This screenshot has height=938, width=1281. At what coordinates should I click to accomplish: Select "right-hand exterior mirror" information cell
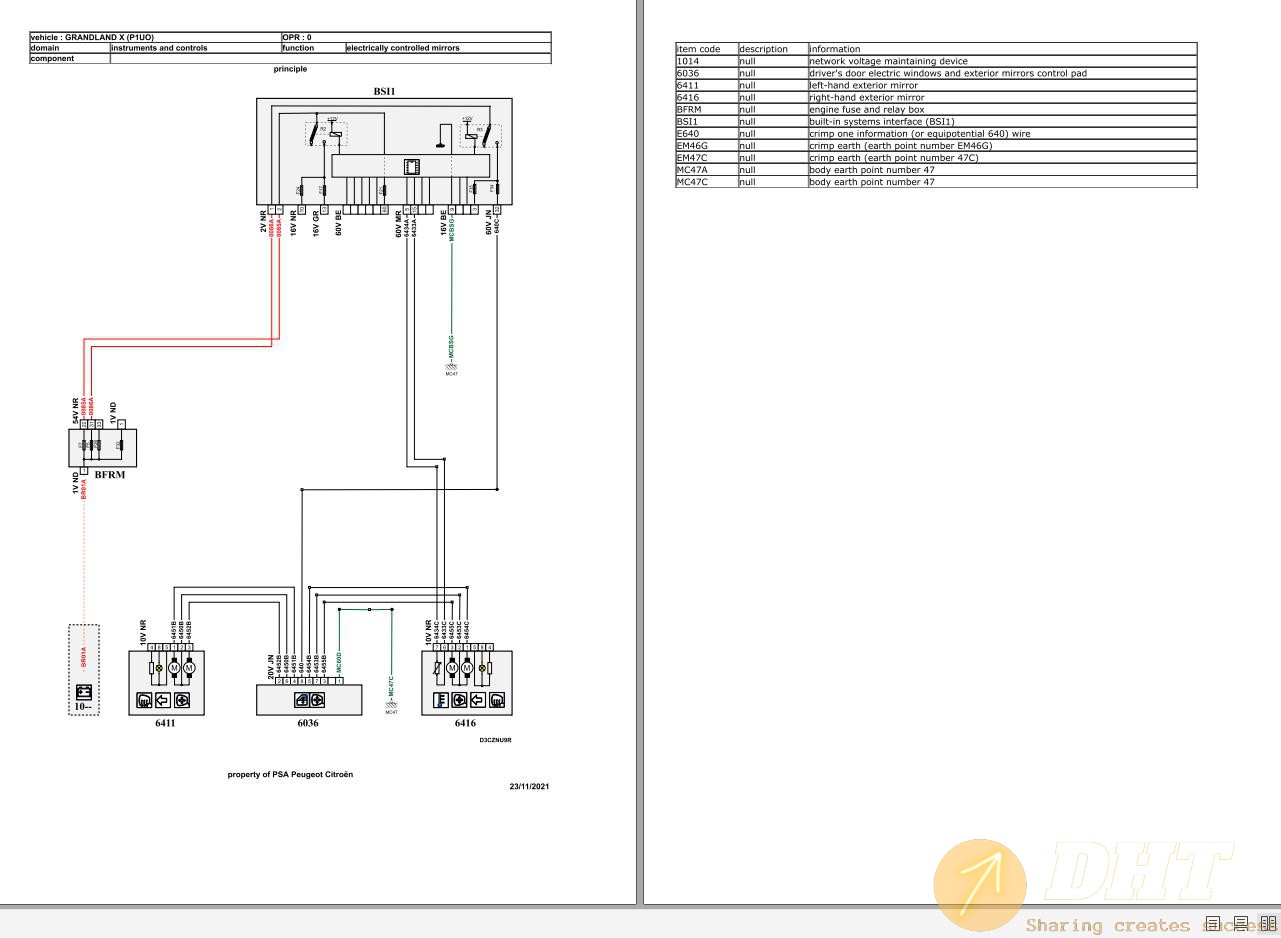pyautogui.click(x=1002, y=97)
